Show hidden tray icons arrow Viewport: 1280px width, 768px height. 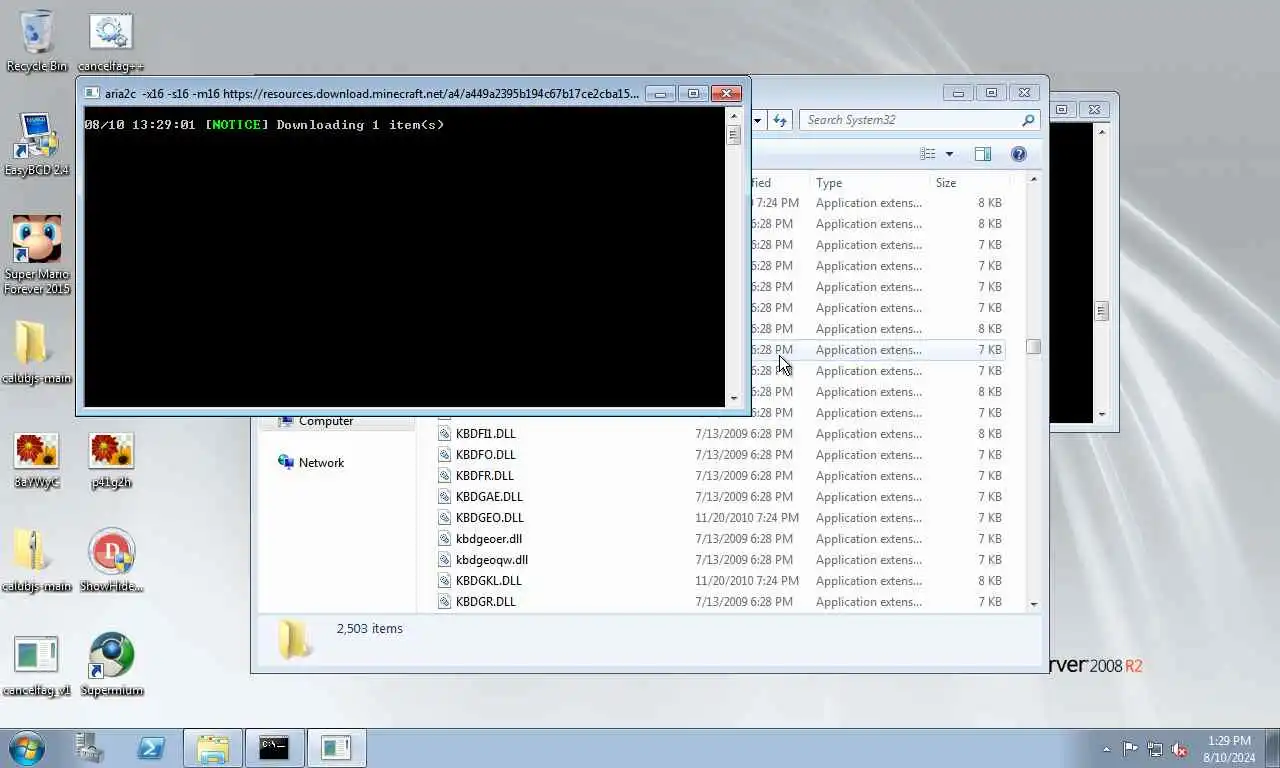tap(1106, 749)
